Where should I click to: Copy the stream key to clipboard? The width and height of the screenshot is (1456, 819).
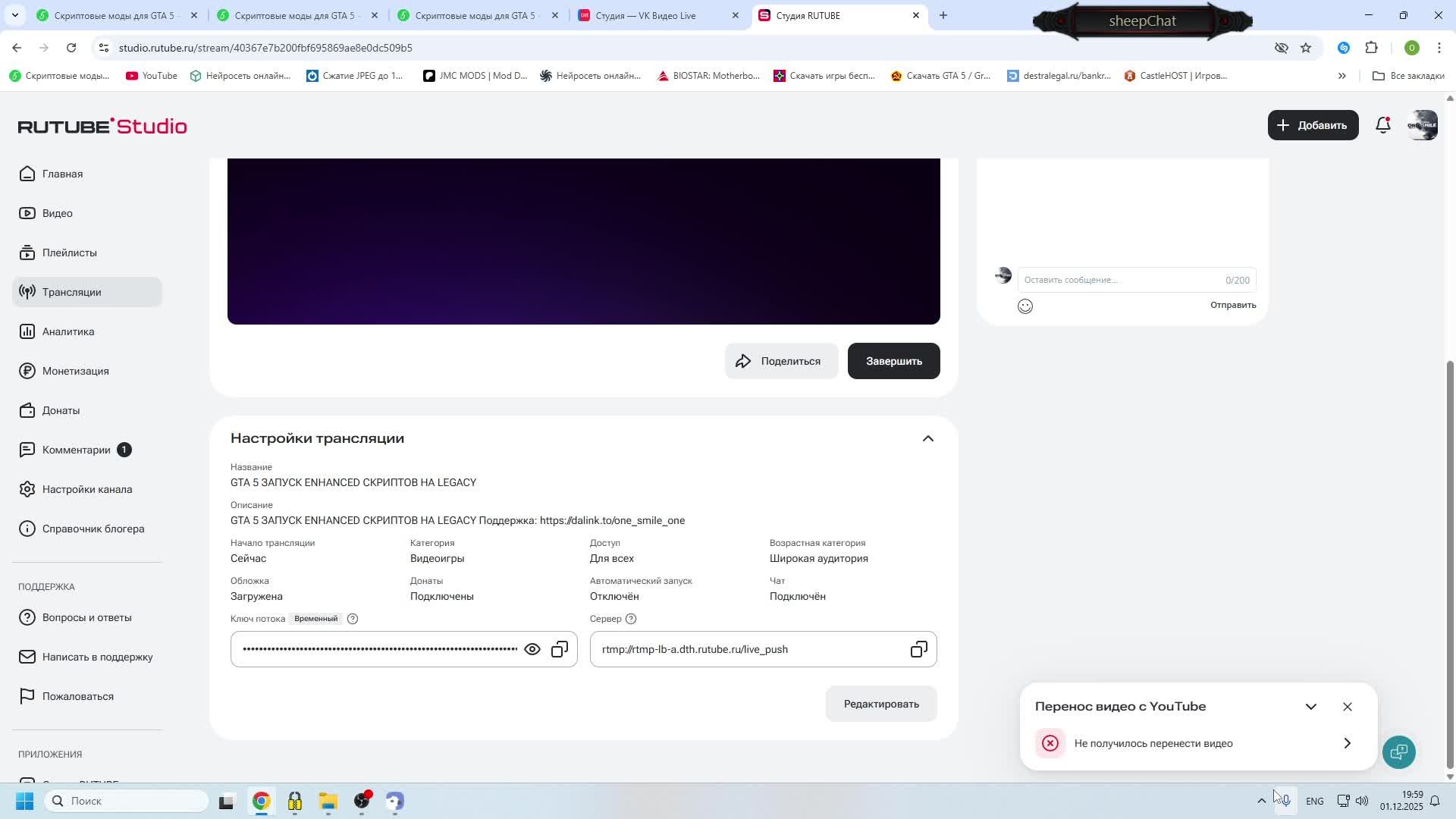(560, 650)
